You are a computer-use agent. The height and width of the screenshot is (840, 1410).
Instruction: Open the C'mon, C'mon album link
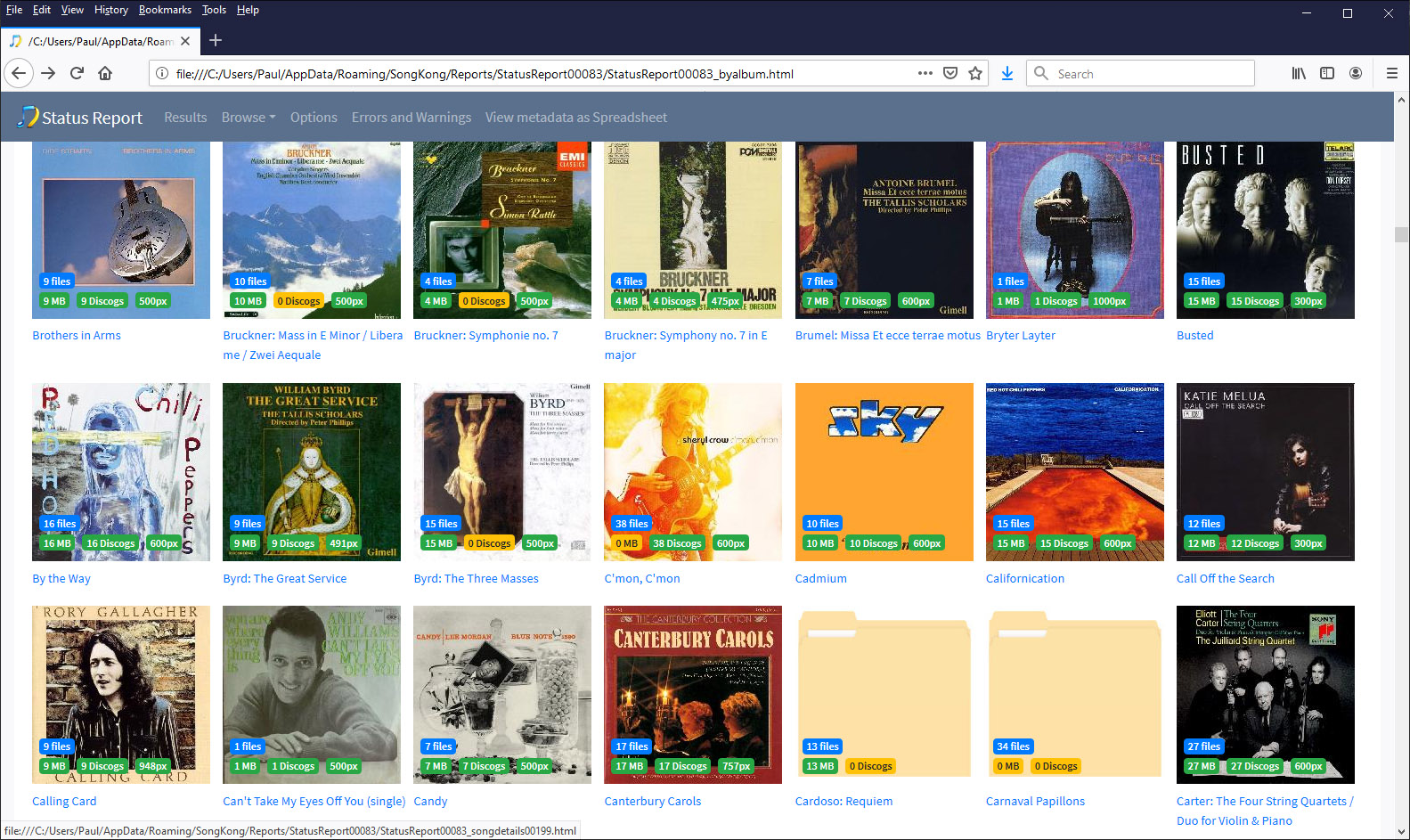(642, 579)
